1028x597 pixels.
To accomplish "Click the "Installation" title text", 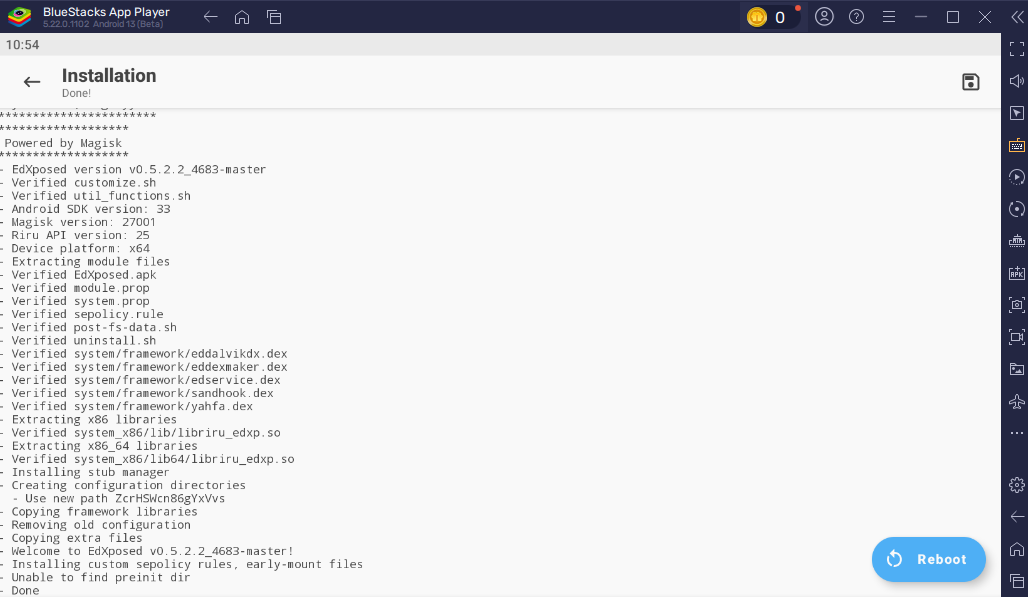I will click(x=109, y=75).
